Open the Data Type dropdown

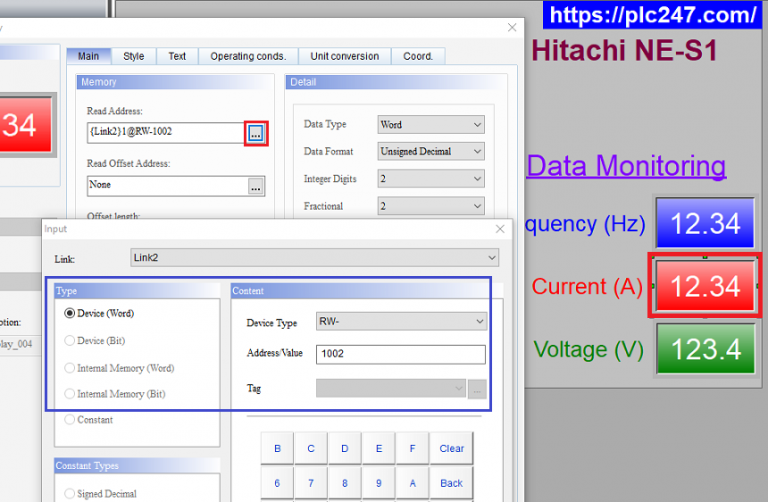point(431,125)
